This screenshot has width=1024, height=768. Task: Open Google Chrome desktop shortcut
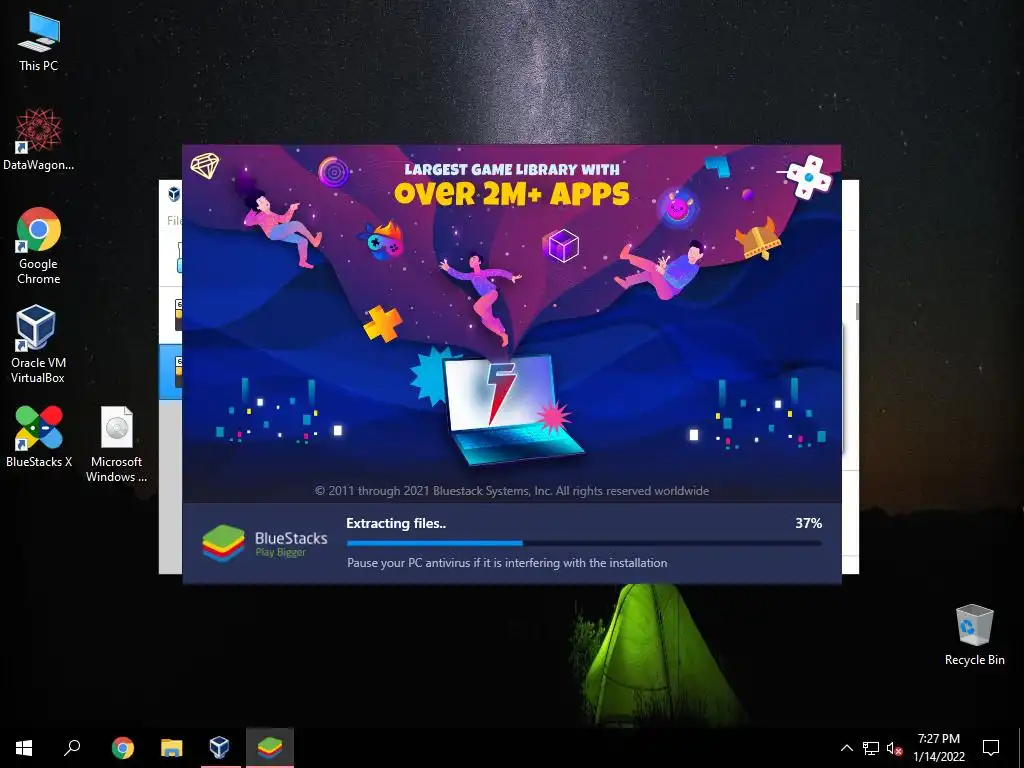coord(39,246)
